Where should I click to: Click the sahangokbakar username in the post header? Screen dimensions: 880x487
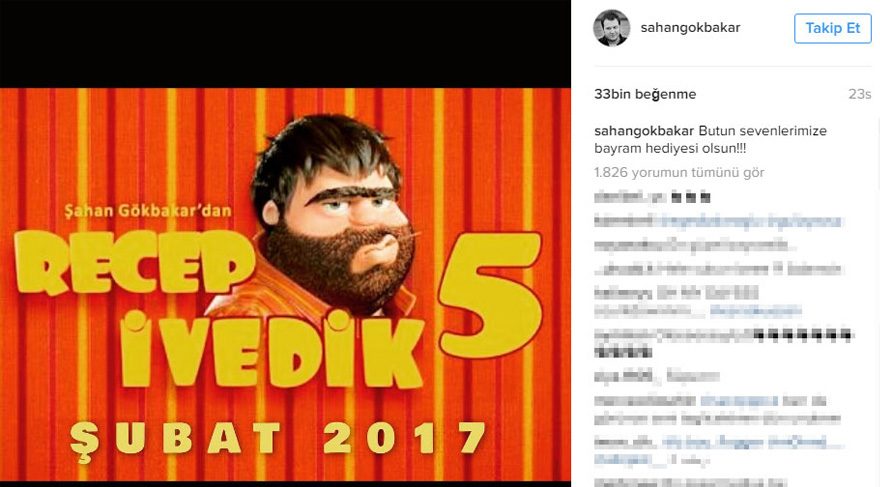690,27
